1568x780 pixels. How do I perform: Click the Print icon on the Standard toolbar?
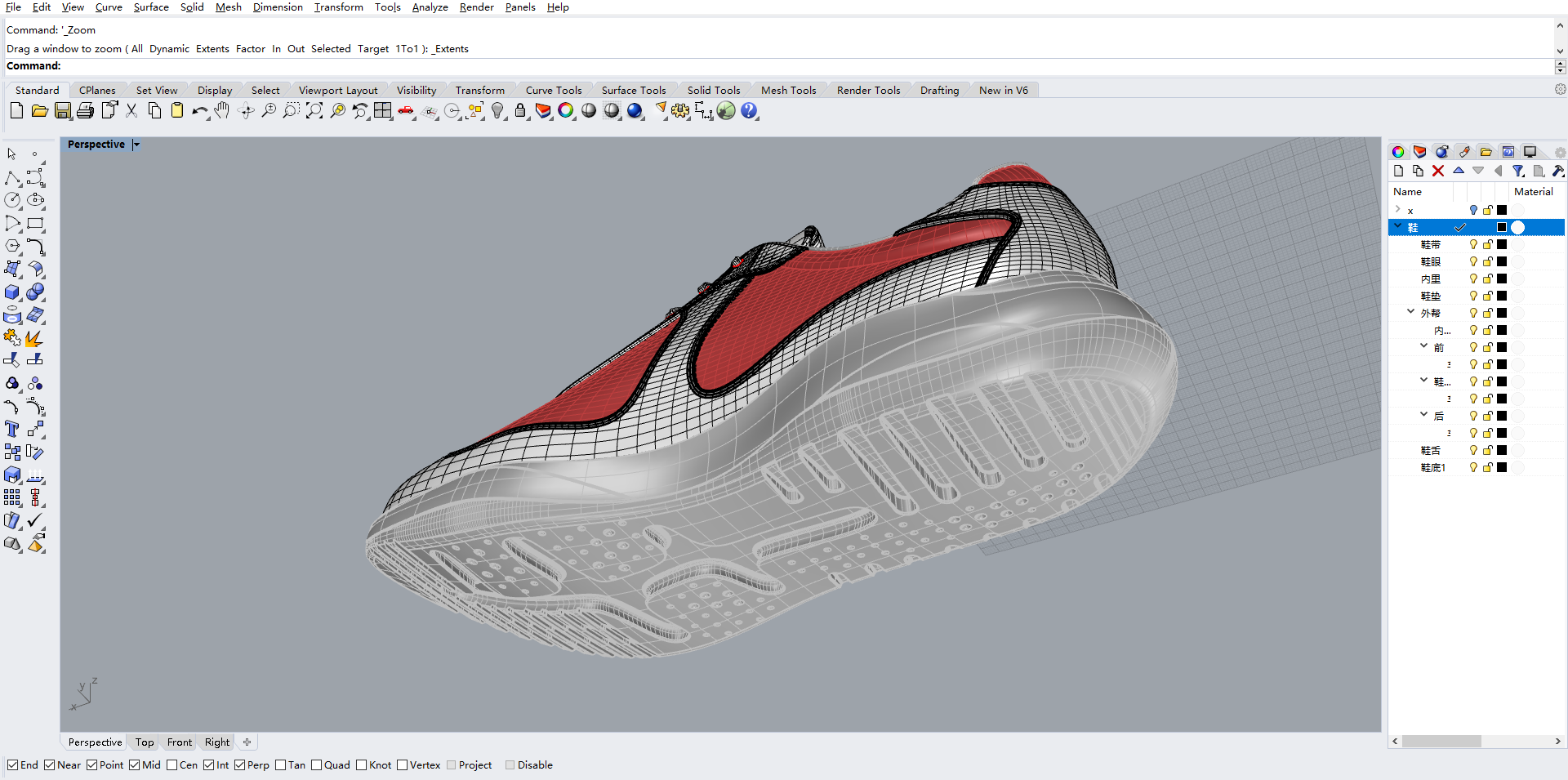[85, 111]
